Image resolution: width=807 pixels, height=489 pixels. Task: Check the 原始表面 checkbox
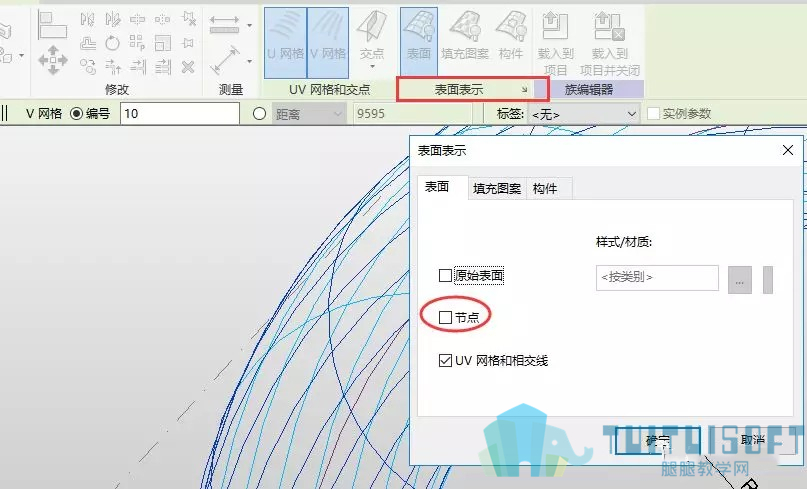coord(445,275)
